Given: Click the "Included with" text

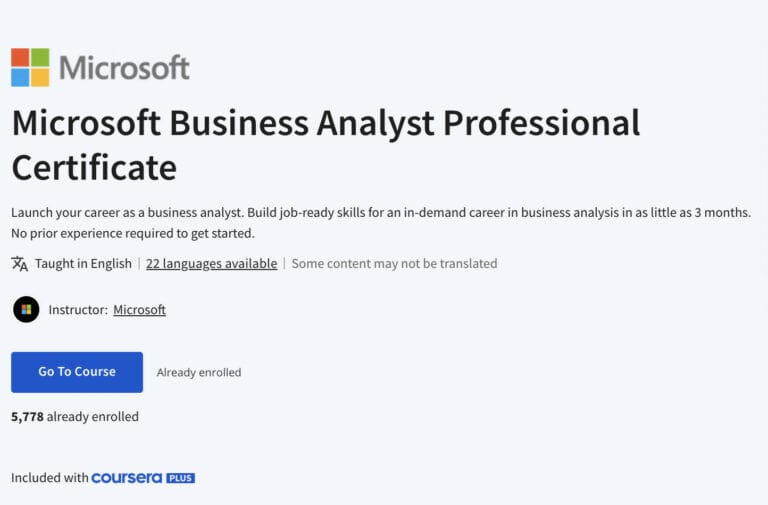Looking at the screenshot, I should (50, 478).
